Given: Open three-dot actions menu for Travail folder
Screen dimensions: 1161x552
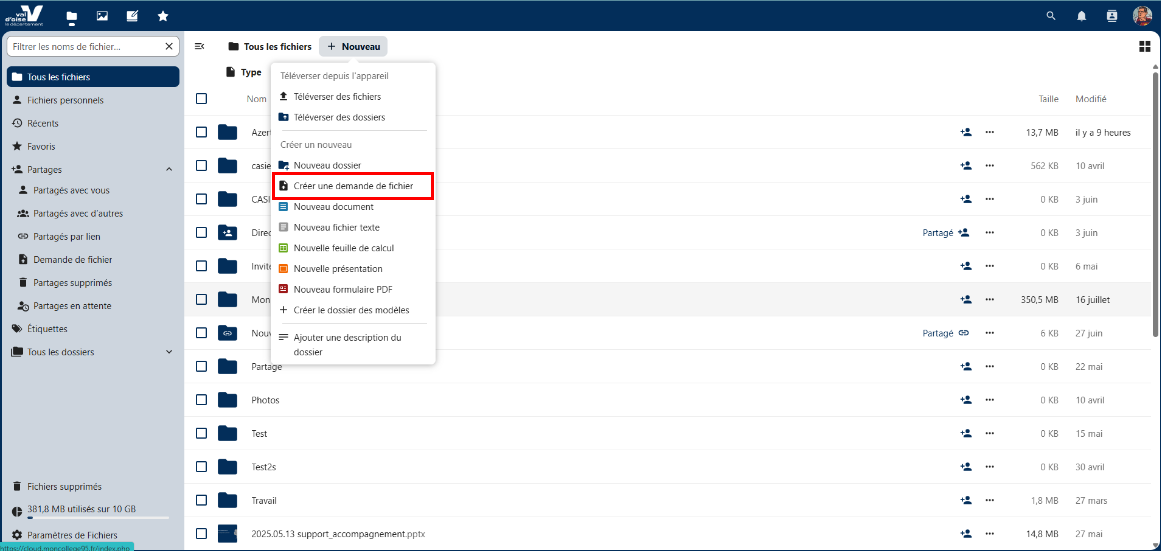Looking at the screenshot, I should (x=990, y=500).
